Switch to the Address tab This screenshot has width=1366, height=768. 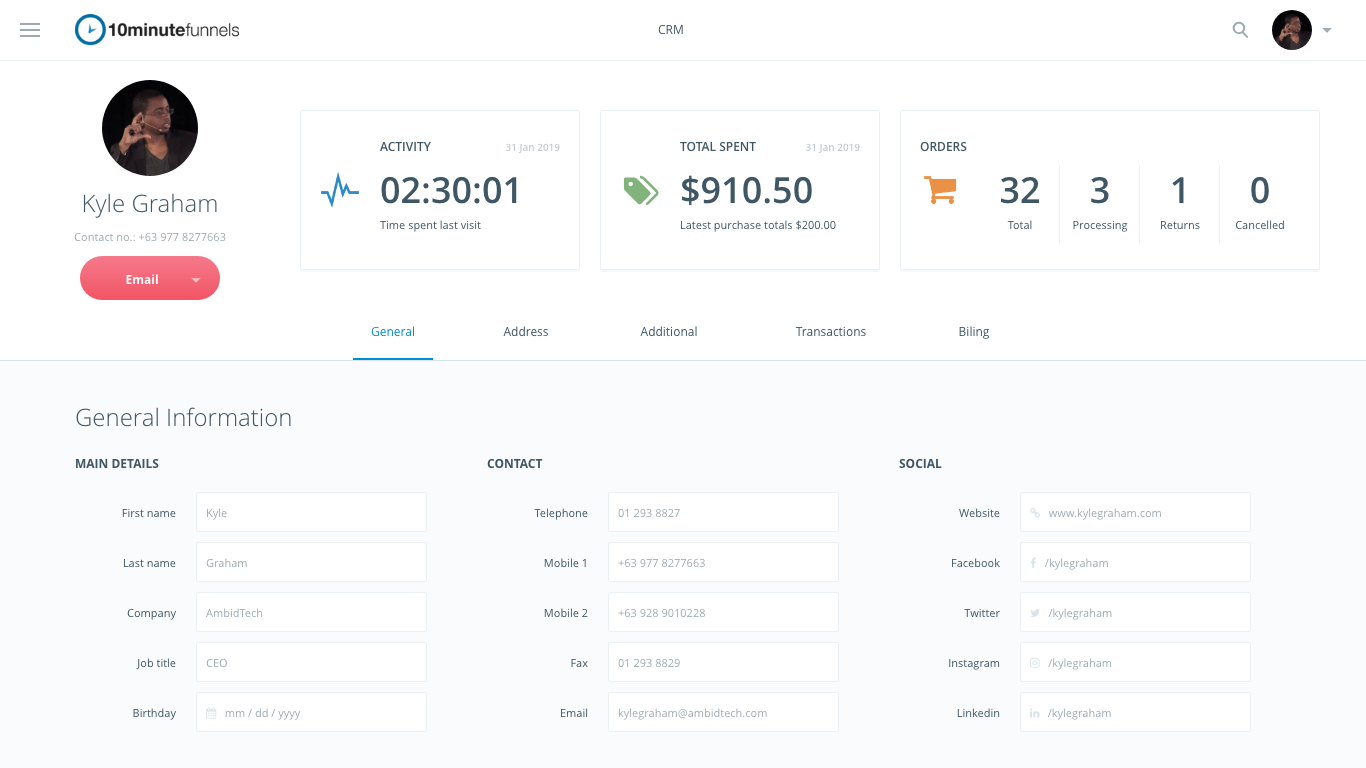click(x=526, y=332)
